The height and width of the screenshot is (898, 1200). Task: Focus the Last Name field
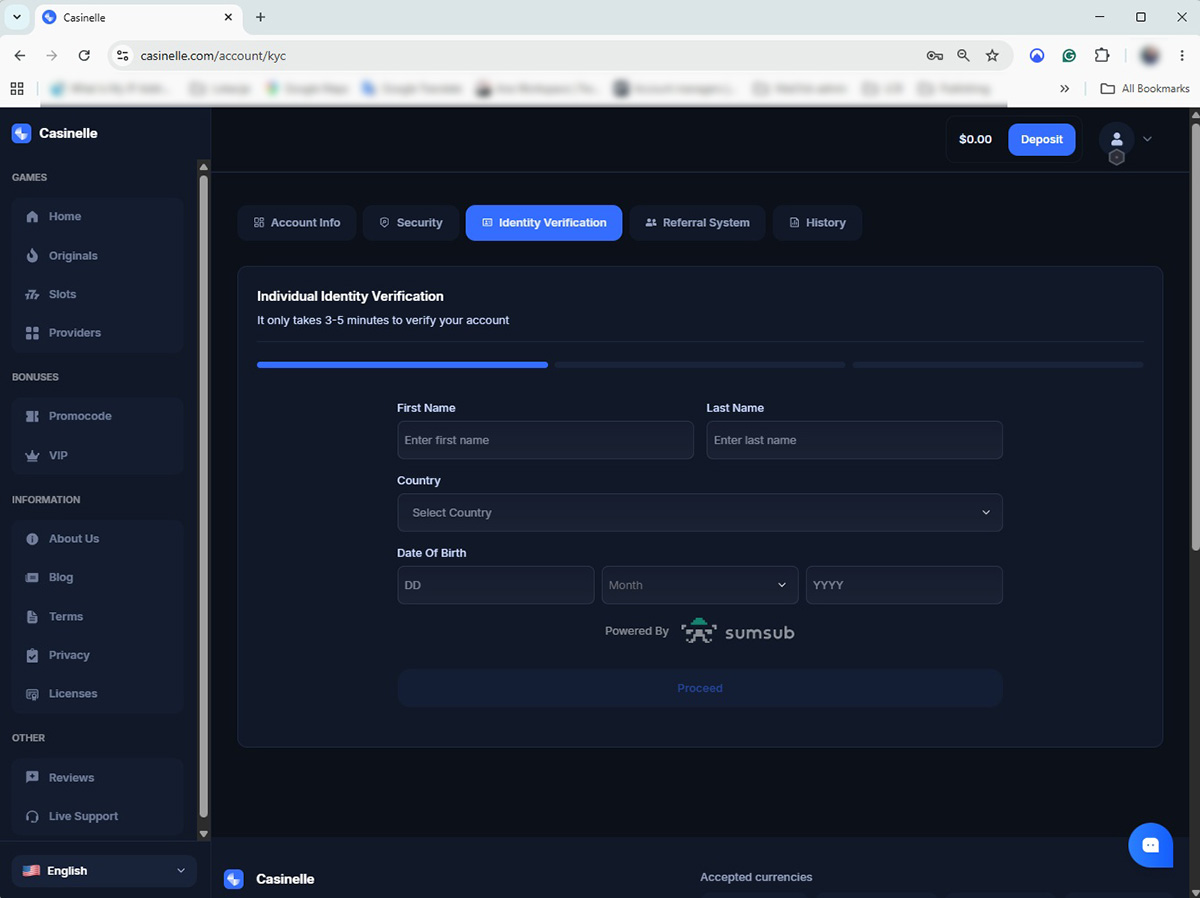click(854, 440)
